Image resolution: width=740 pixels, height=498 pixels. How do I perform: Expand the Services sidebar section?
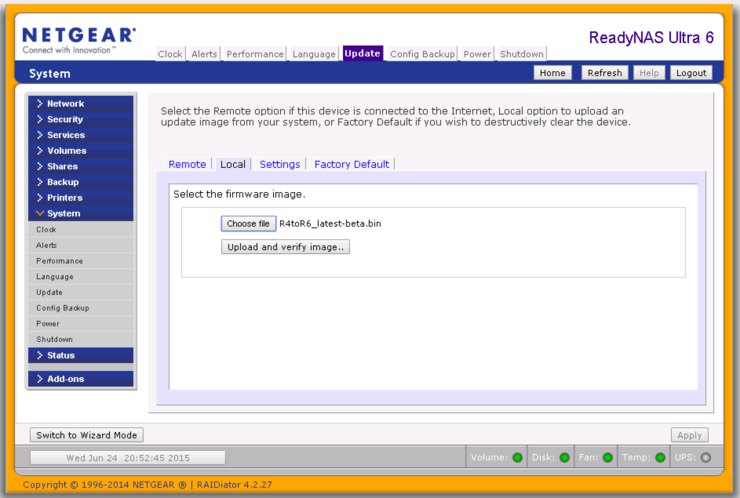(81, 135)
